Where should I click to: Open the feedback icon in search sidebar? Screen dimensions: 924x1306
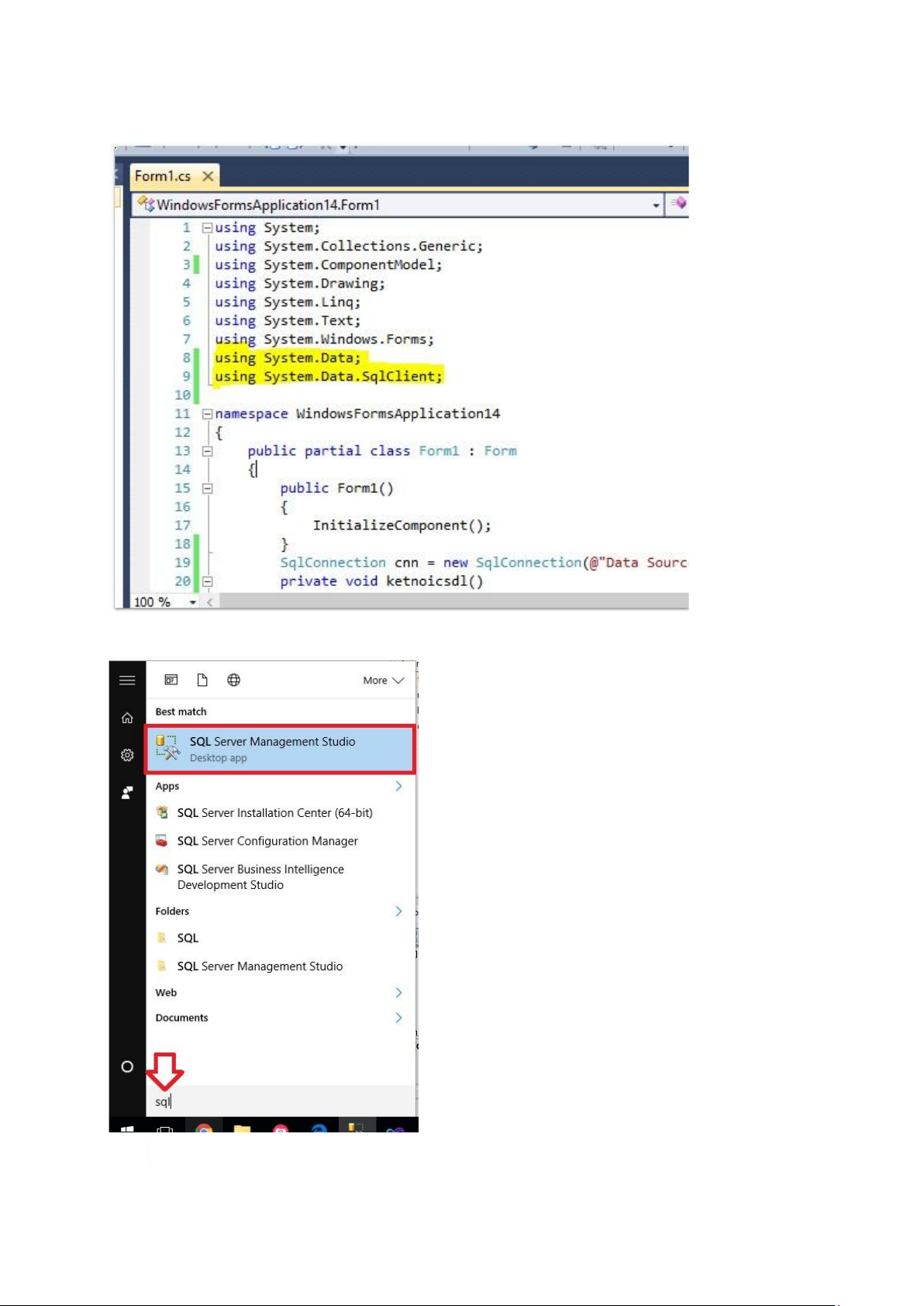point(127,792)
